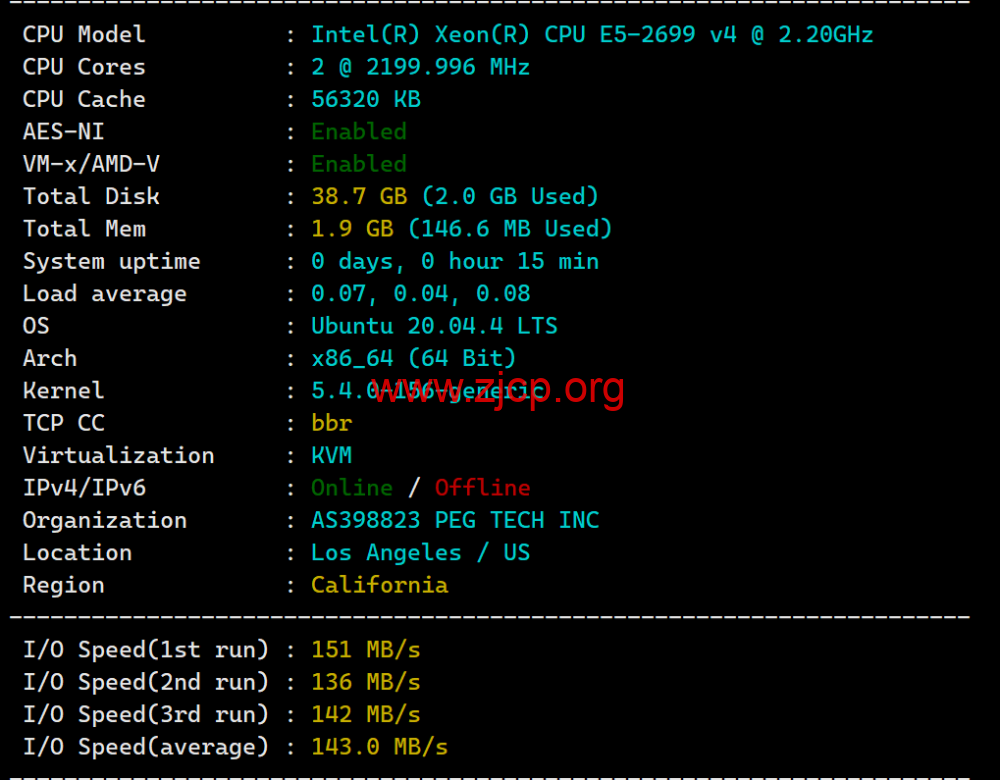1000x780 pixels.
Task: Click the location value Los Angeles / US
Action: [x=420, y=552]
